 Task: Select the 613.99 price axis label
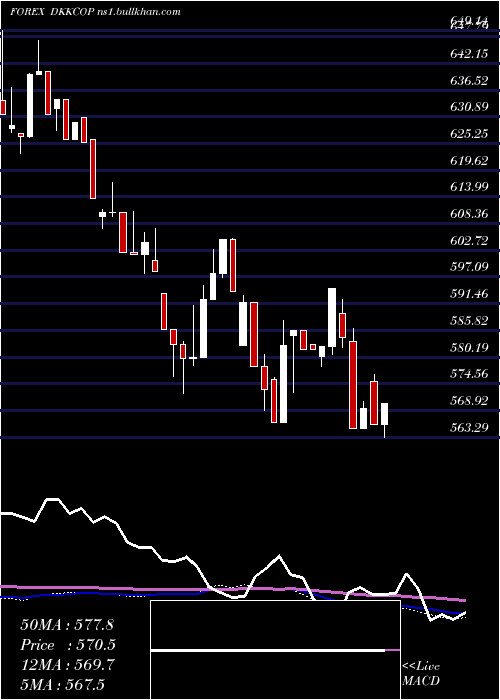coord(469,187)
